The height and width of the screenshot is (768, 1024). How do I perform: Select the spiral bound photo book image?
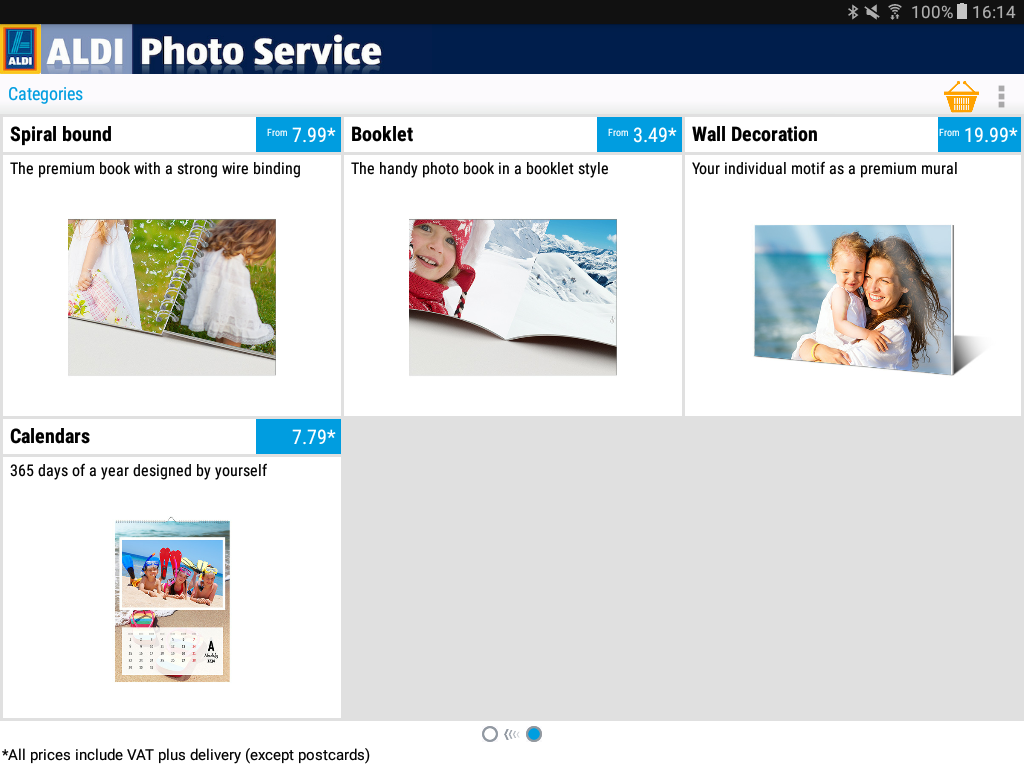click(172, 297)
